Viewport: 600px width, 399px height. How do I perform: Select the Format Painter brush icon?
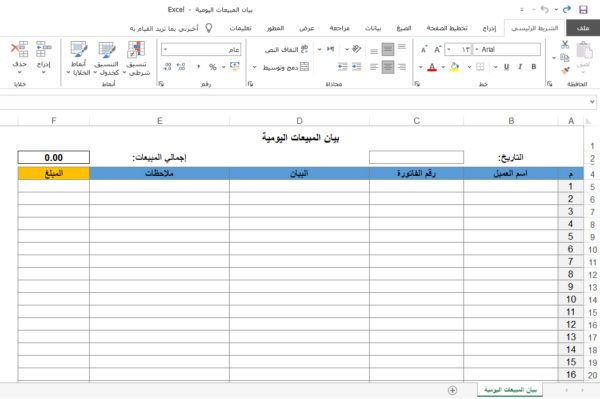[565, 70]
